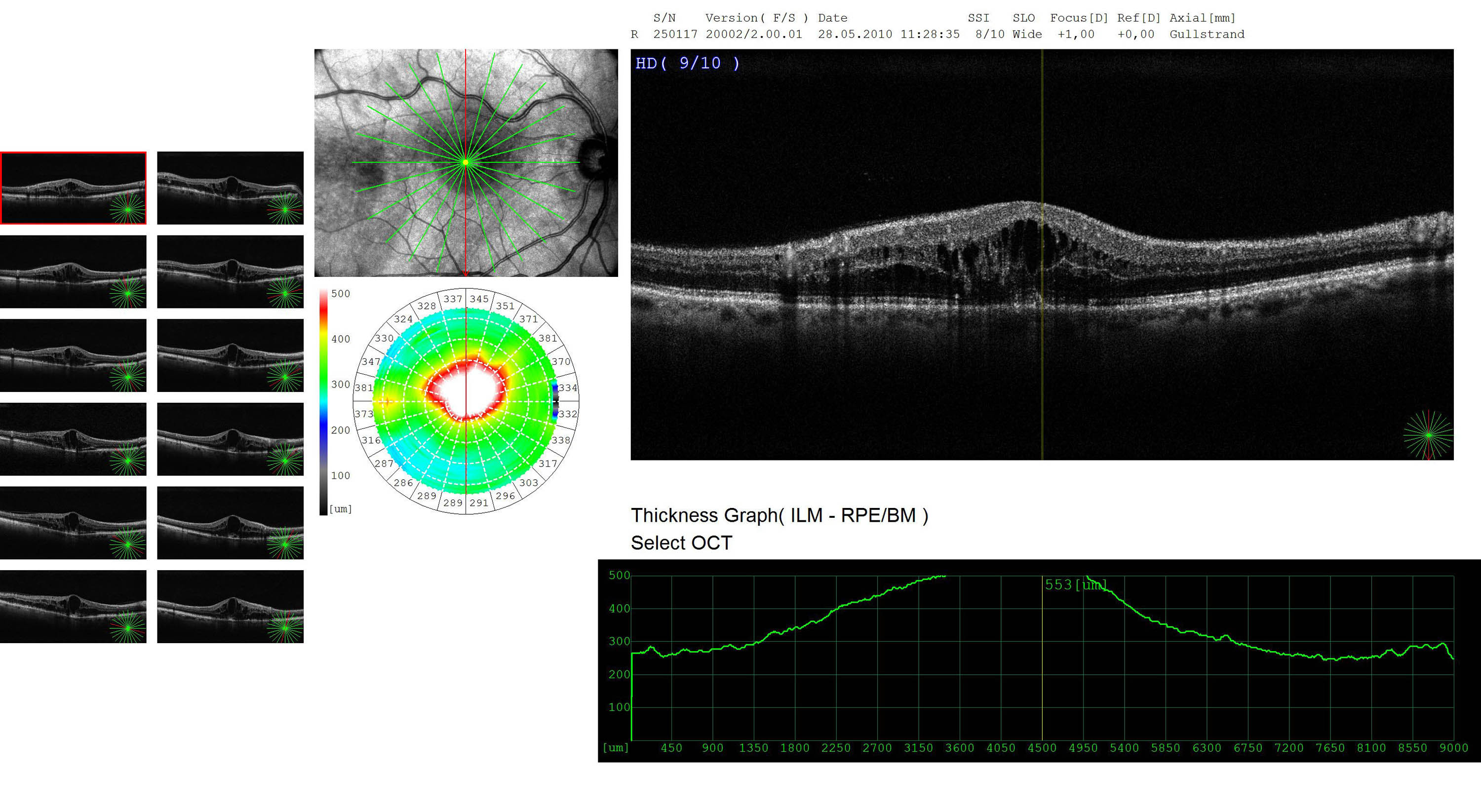Click the serial number 250117
This screenshot has height=812, width=1481.
[675, 35]
